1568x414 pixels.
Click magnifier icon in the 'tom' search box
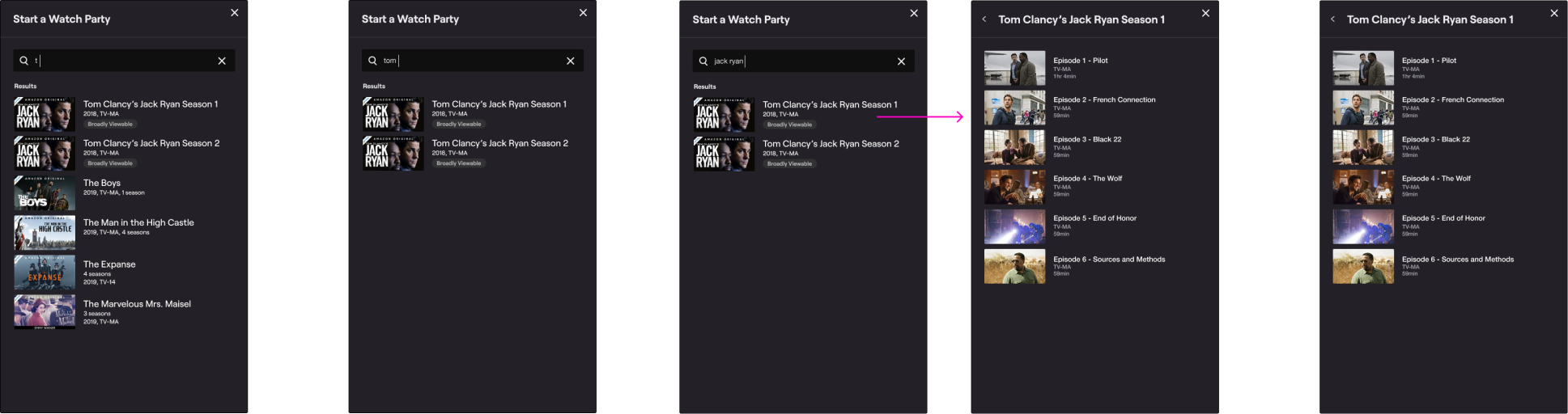[x=372, y=61]
